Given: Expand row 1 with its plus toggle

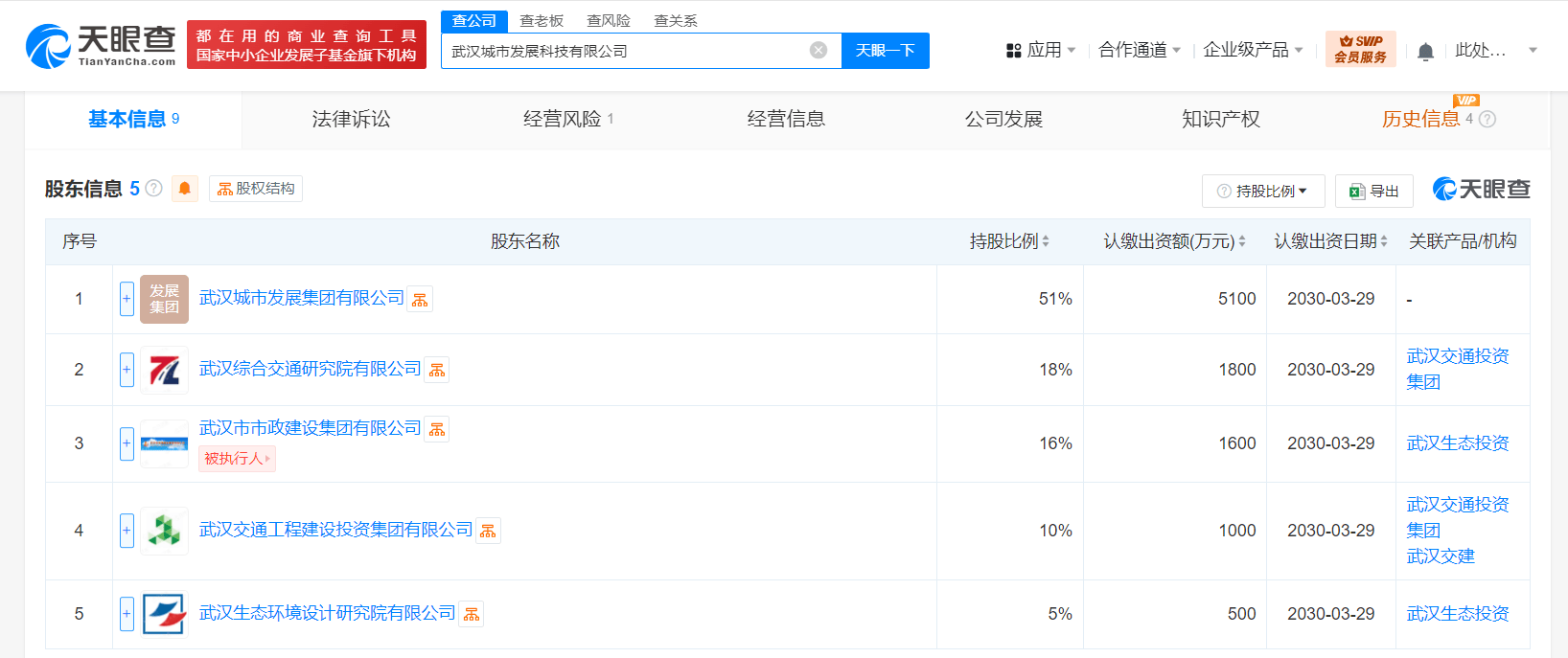Looking at the screenshot, I should click(x=127, y=299).
